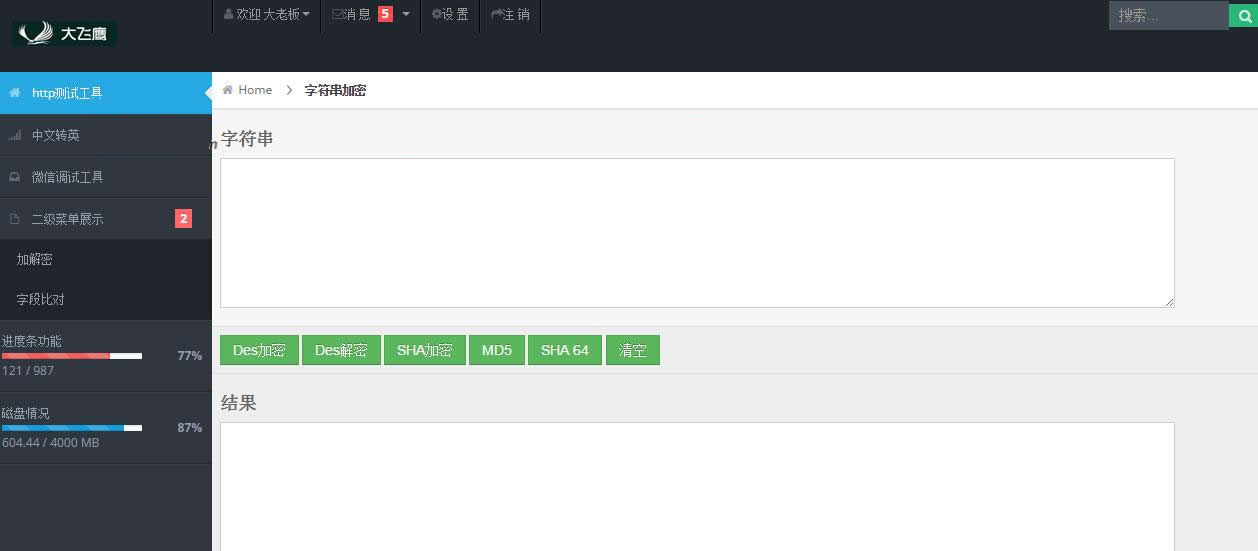Focus the 结果 output textarea
1258x551 pixels.
pos(697,487)
